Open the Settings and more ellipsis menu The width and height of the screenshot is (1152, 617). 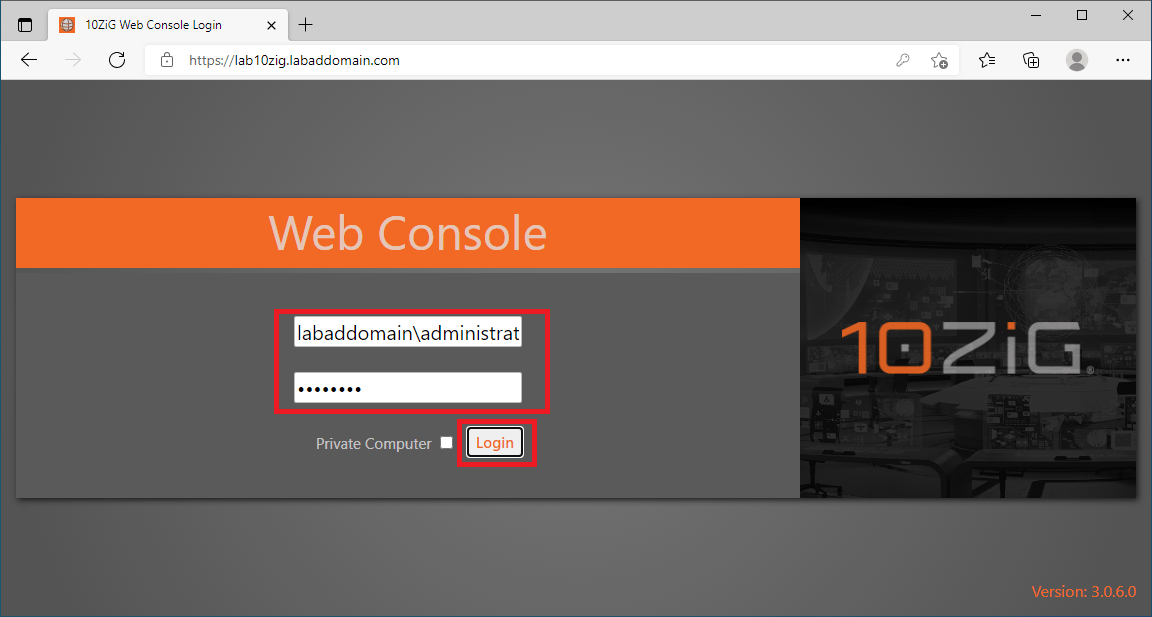coord(1123,60)
